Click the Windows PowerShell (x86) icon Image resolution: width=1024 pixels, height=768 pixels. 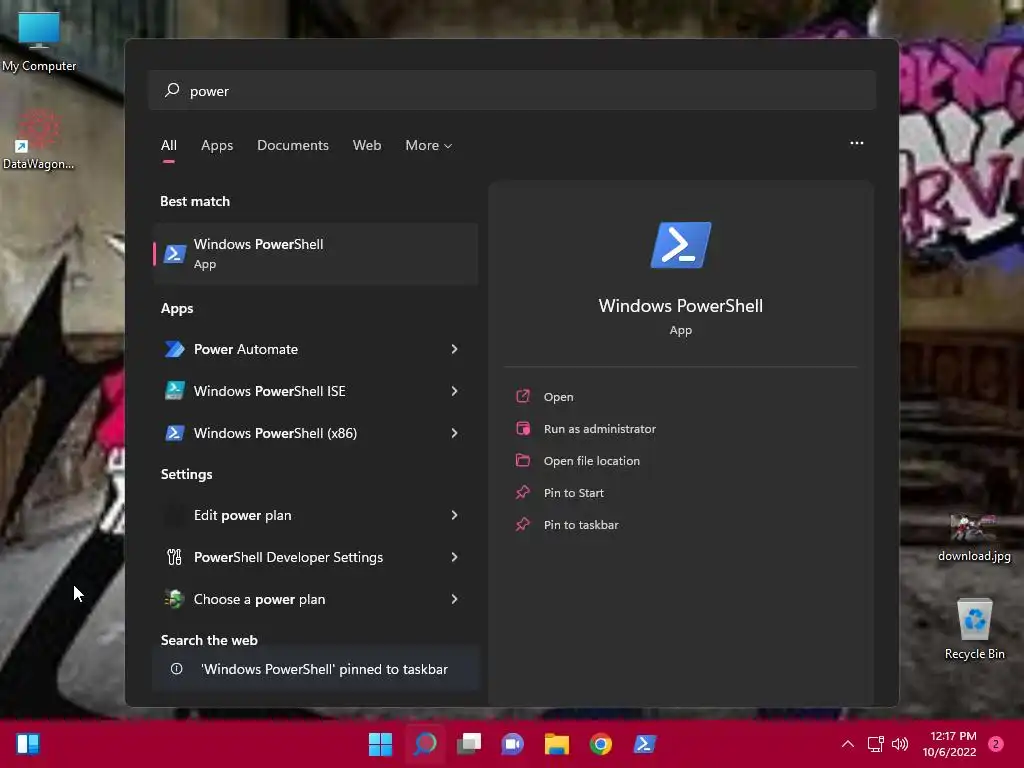pos(174,433)
